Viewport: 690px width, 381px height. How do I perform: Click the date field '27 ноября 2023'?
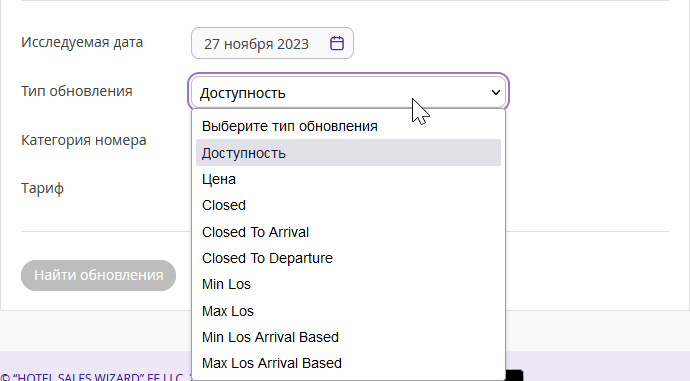272,43
